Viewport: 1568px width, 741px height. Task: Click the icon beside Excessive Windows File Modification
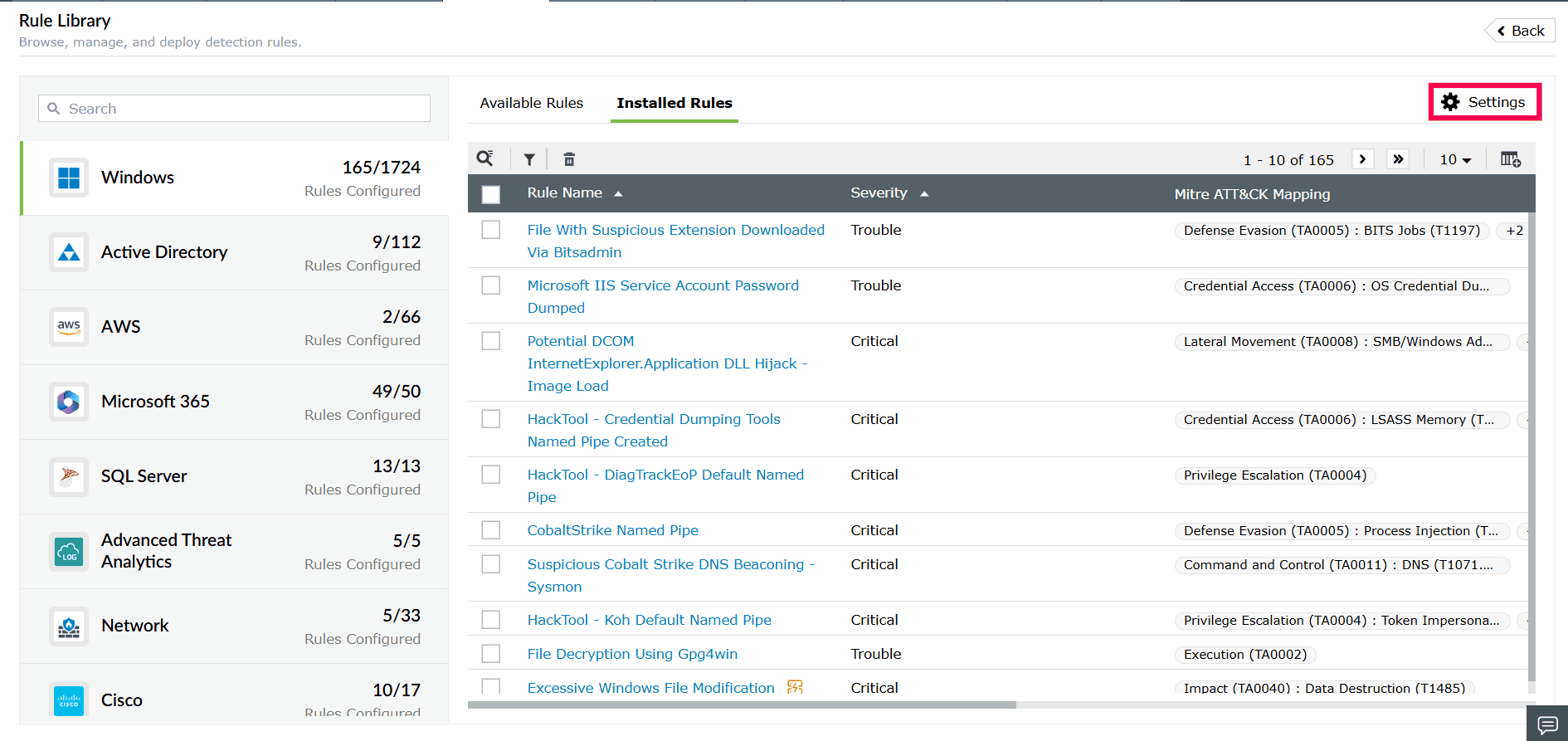coord(795,687)
